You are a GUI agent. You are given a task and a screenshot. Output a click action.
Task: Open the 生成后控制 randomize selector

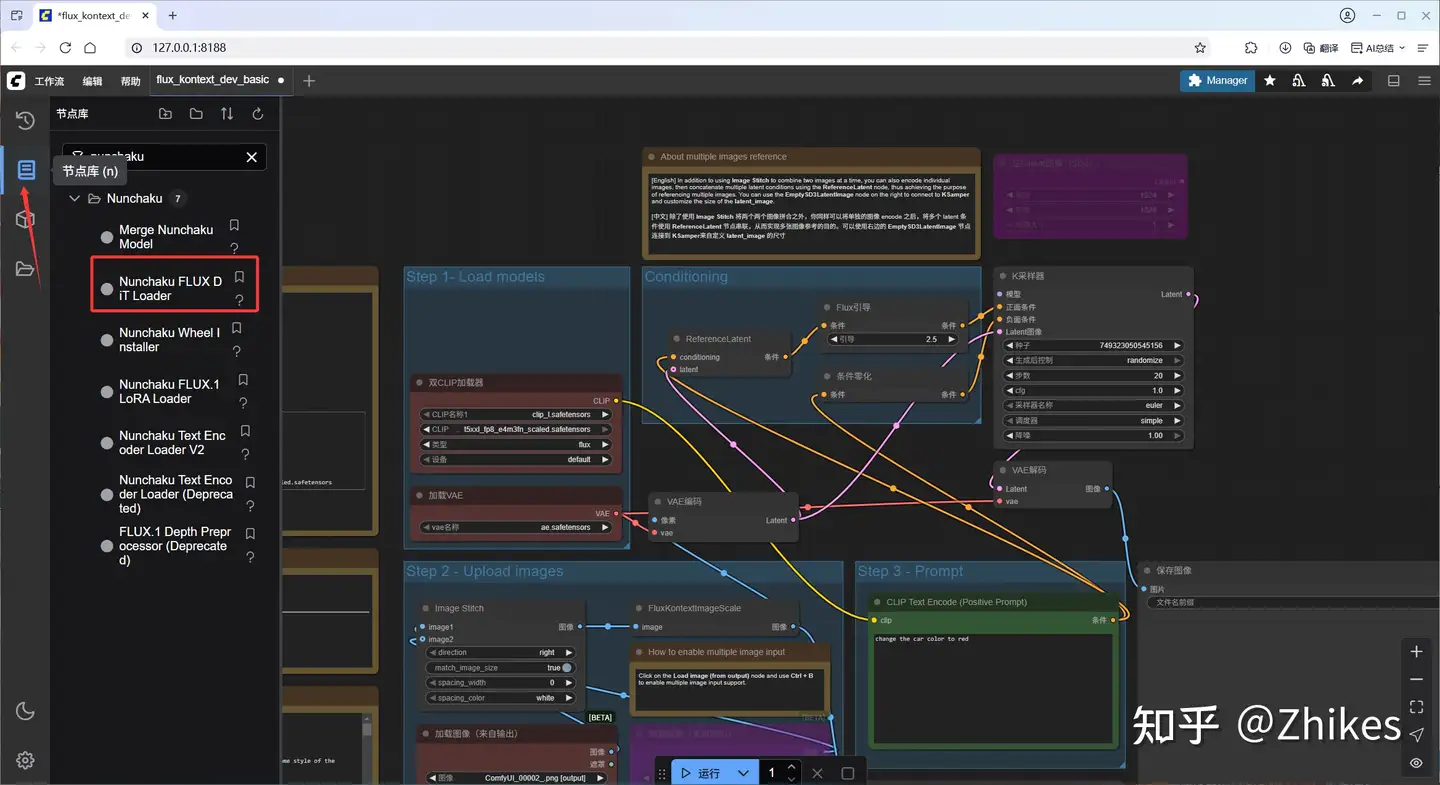(x=1093, y=360)
